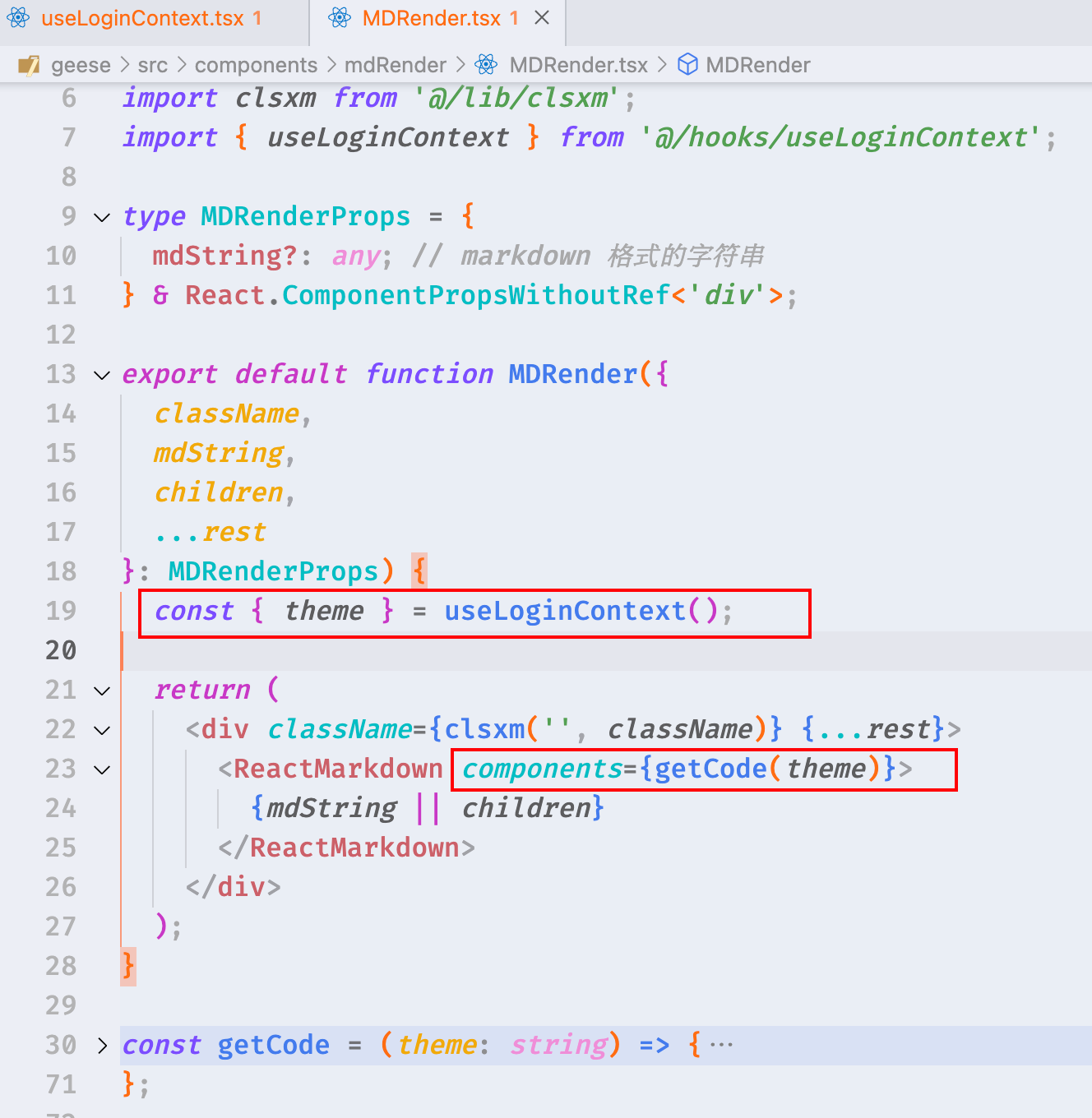The image size is (1092, 1118).
Task: Open the components breadcrumb item
Action: tap(256, 65)
